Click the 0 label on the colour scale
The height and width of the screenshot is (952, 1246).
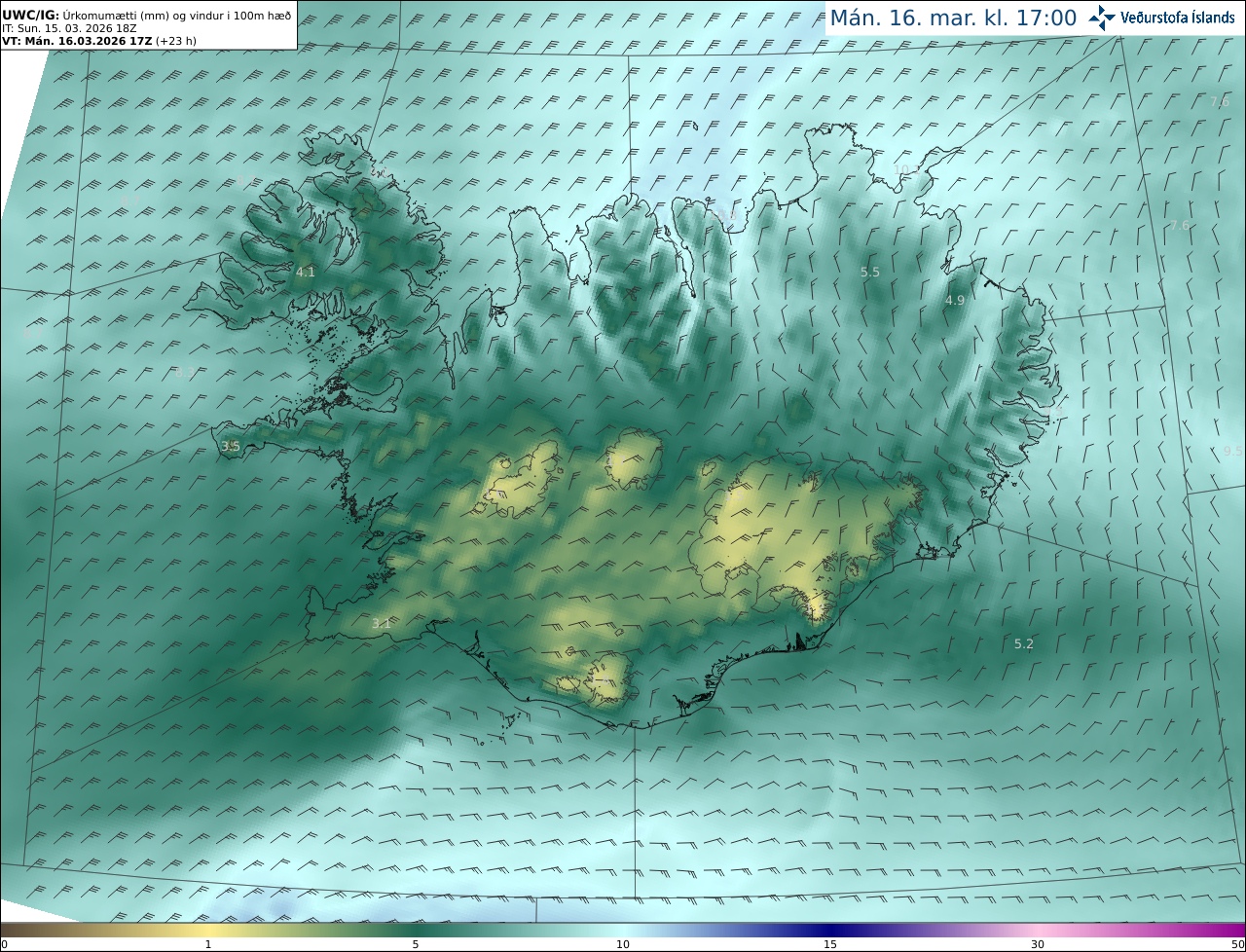pyautogui.click(x=4, y=944)
